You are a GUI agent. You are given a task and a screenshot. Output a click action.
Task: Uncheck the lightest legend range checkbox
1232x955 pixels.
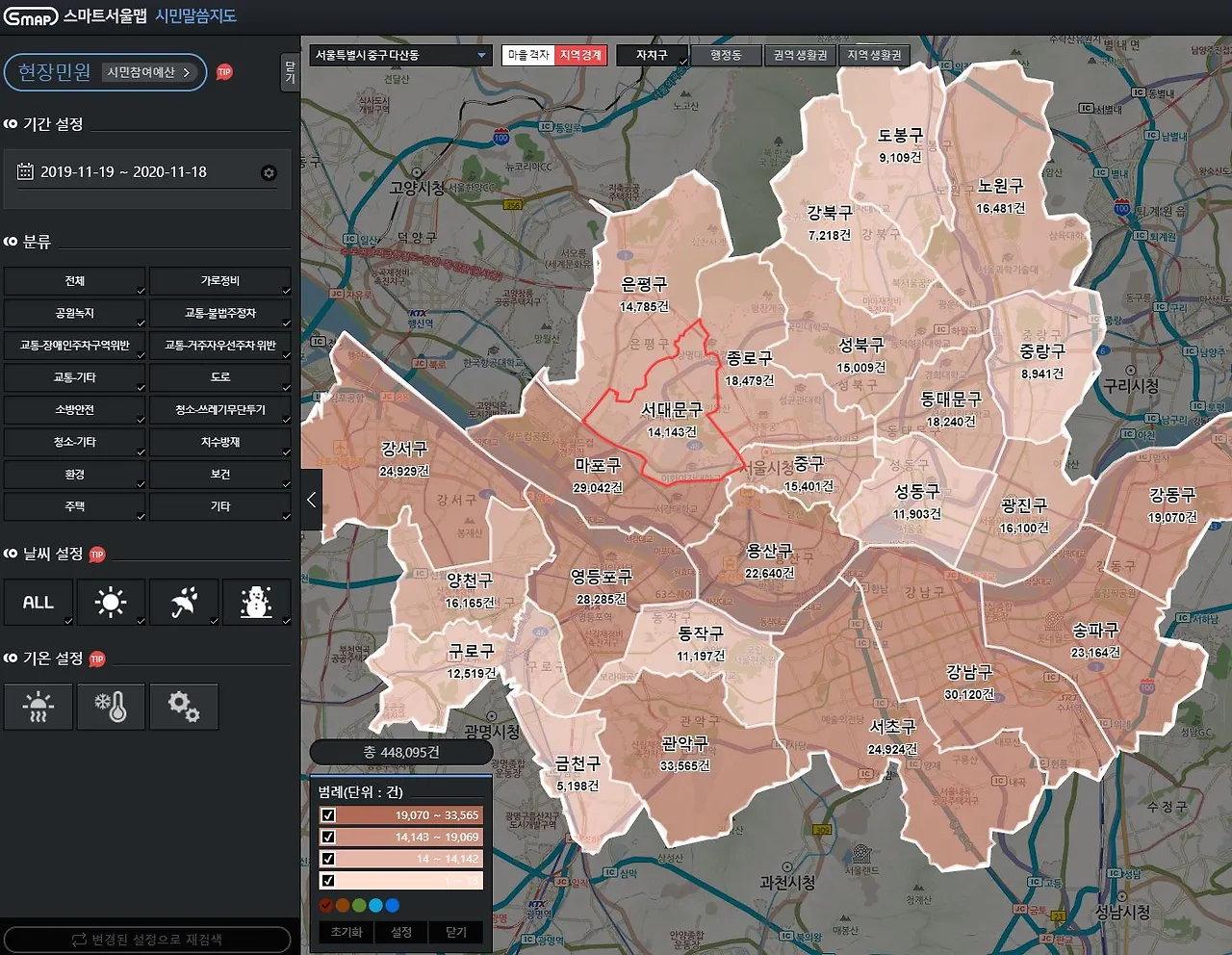point(328,880)
